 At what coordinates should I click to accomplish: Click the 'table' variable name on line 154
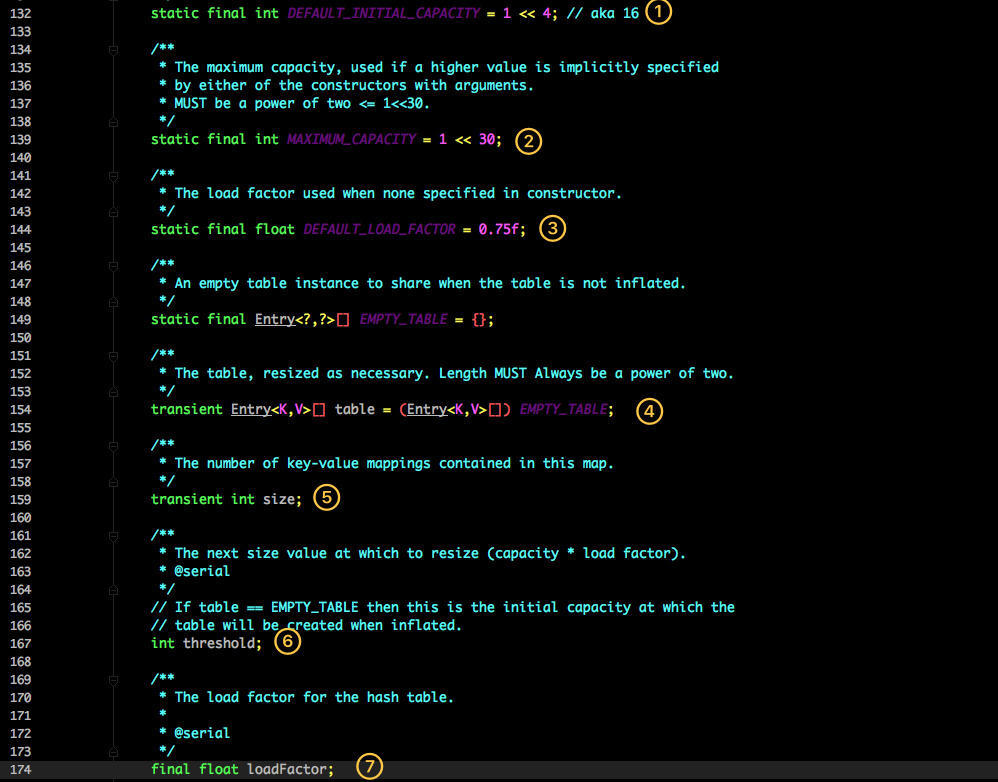[355, 409]
